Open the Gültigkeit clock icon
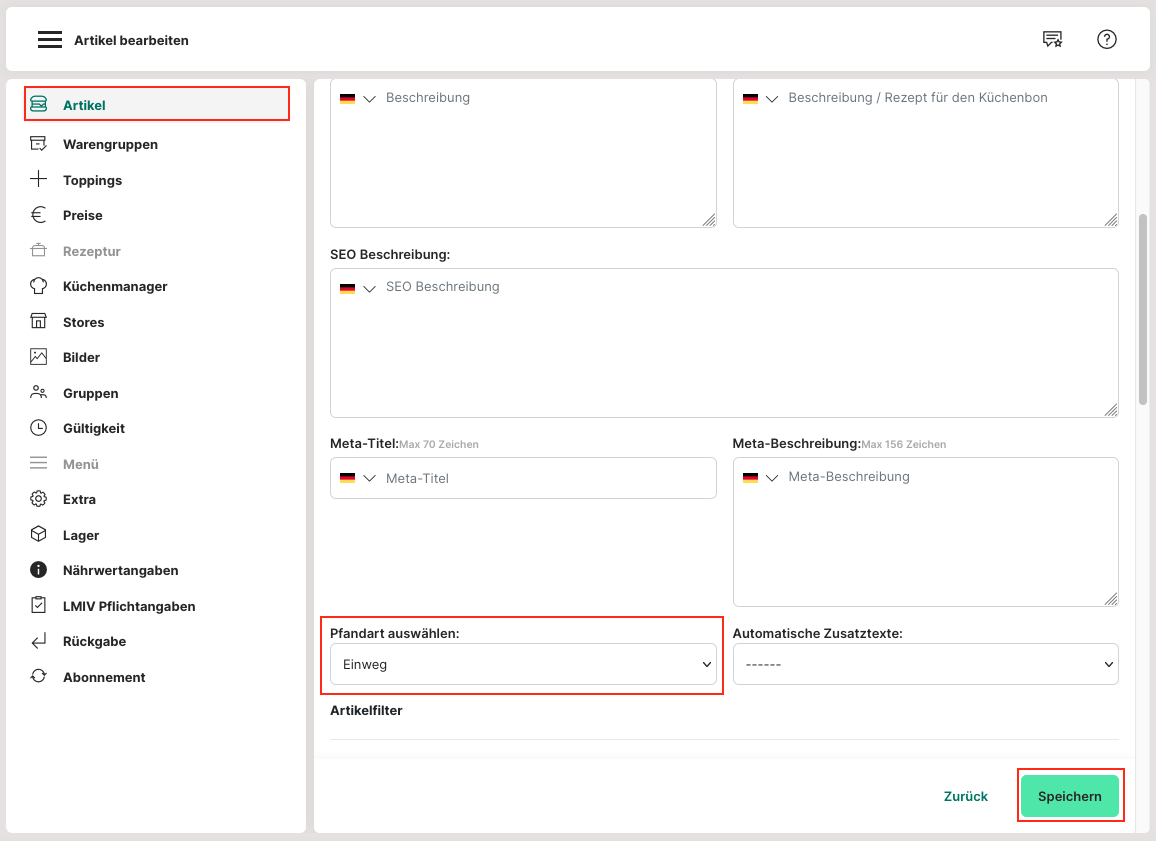Viewport: 1156px width, 841px height. [39, 428]
